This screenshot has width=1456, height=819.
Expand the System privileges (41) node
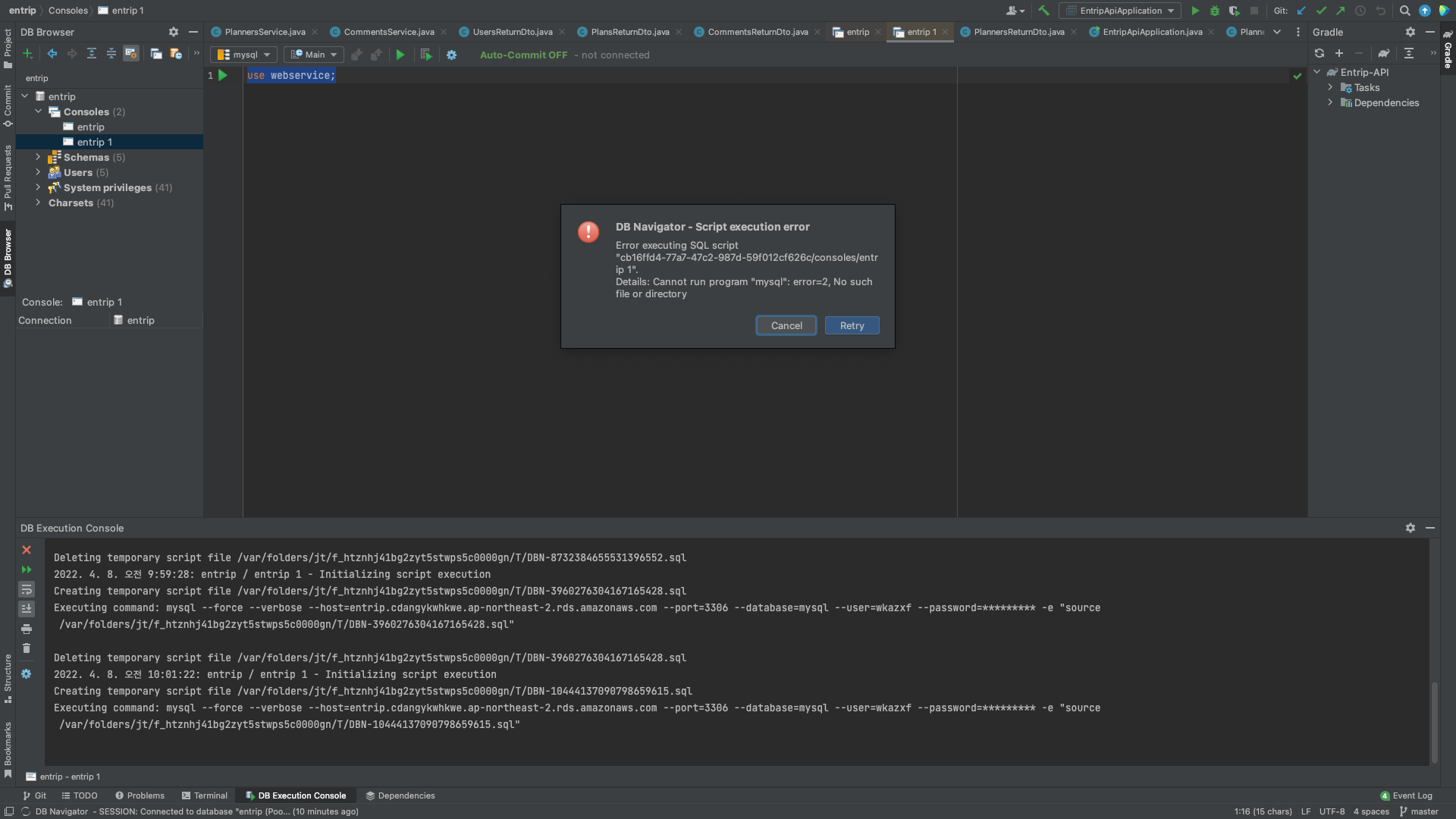tap(38, 187)
